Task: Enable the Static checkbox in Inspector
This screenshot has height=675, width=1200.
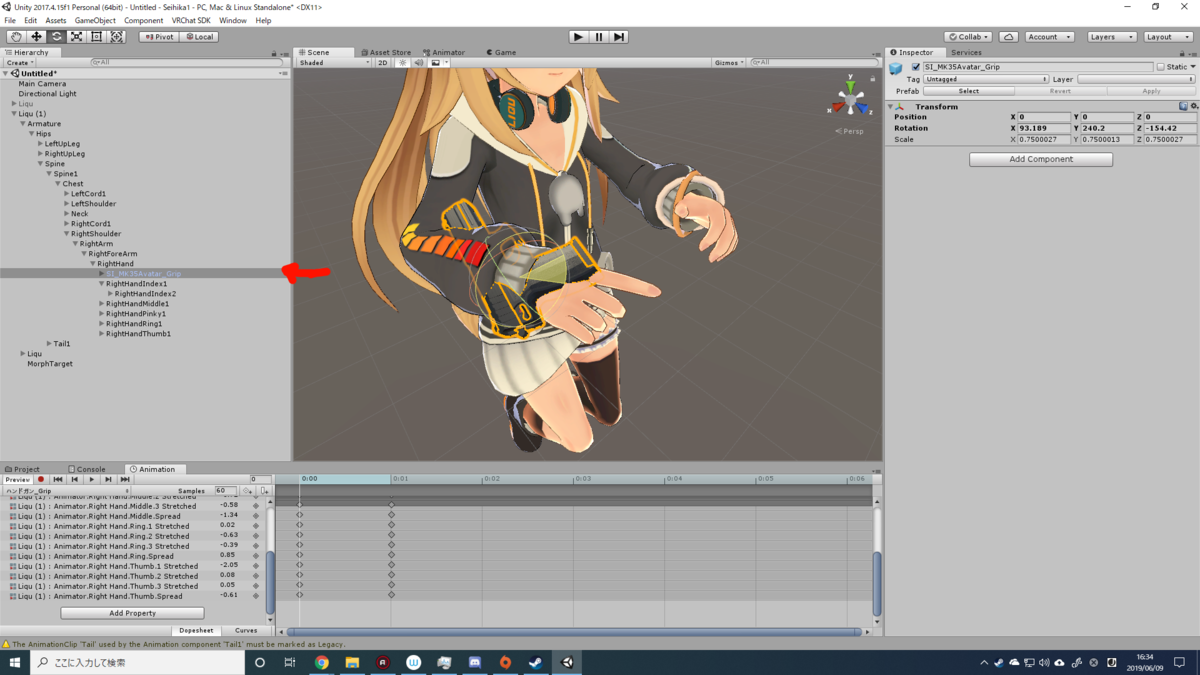Action: click(x=1160, y=67)
